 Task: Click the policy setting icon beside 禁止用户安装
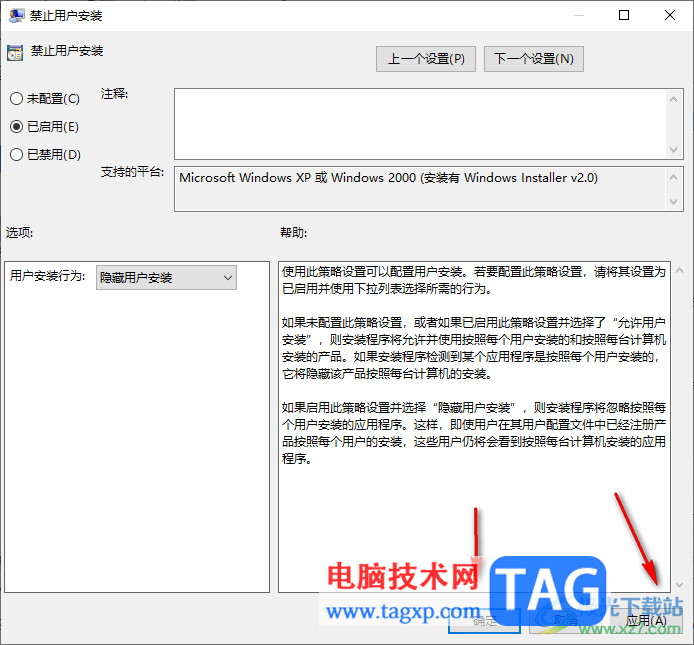pyautogui.click(x=15, y=53)
